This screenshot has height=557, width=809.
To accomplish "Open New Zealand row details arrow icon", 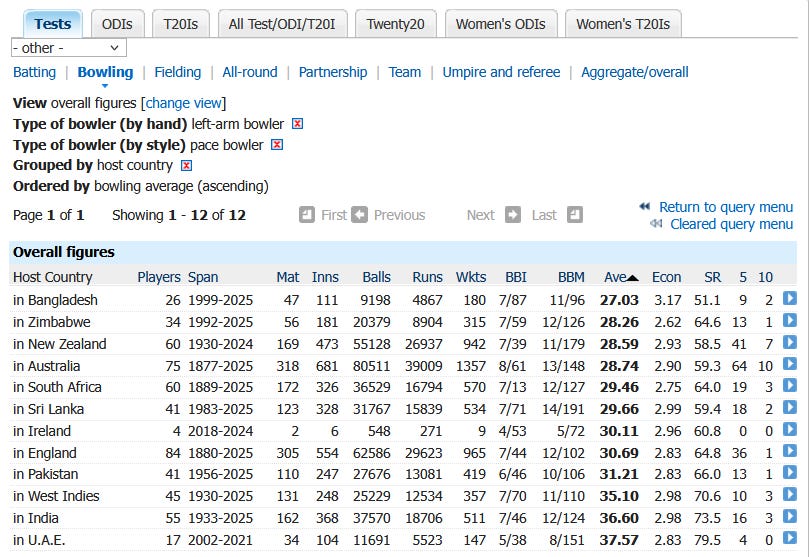I will click(x=789, y=342).
